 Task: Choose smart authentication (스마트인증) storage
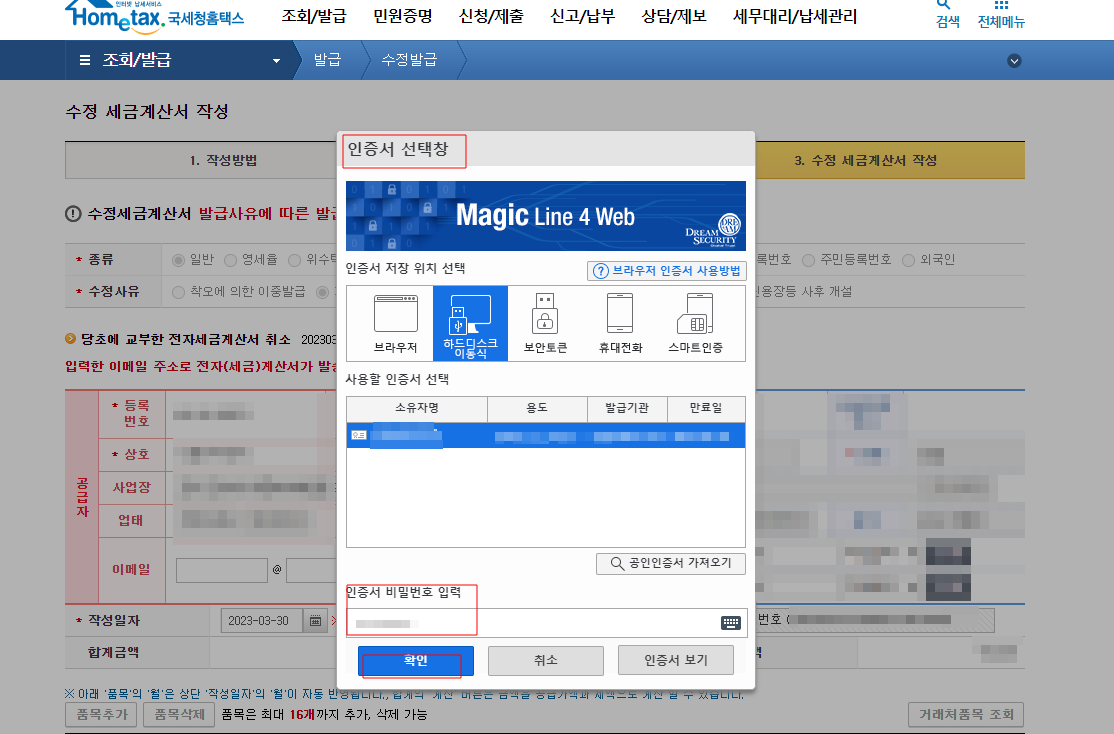(696, 323)
